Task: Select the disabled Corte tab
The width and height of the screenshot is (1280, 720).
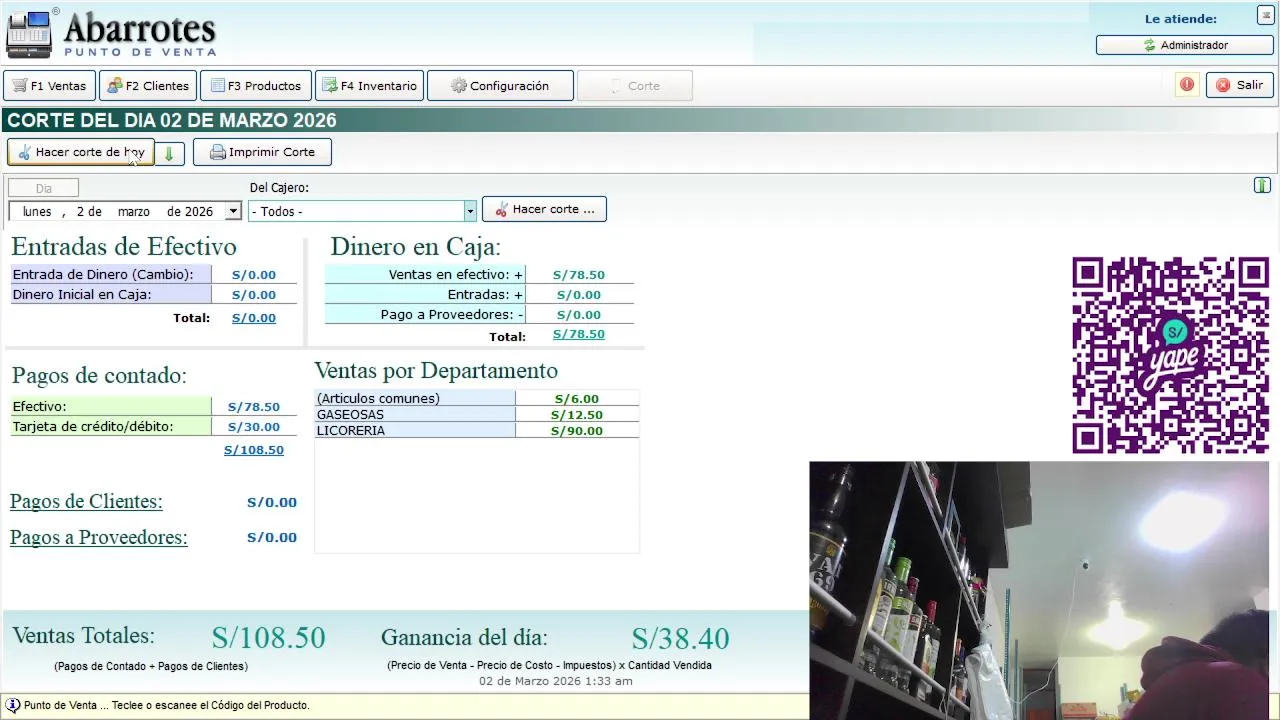Action: coord(635,86)
